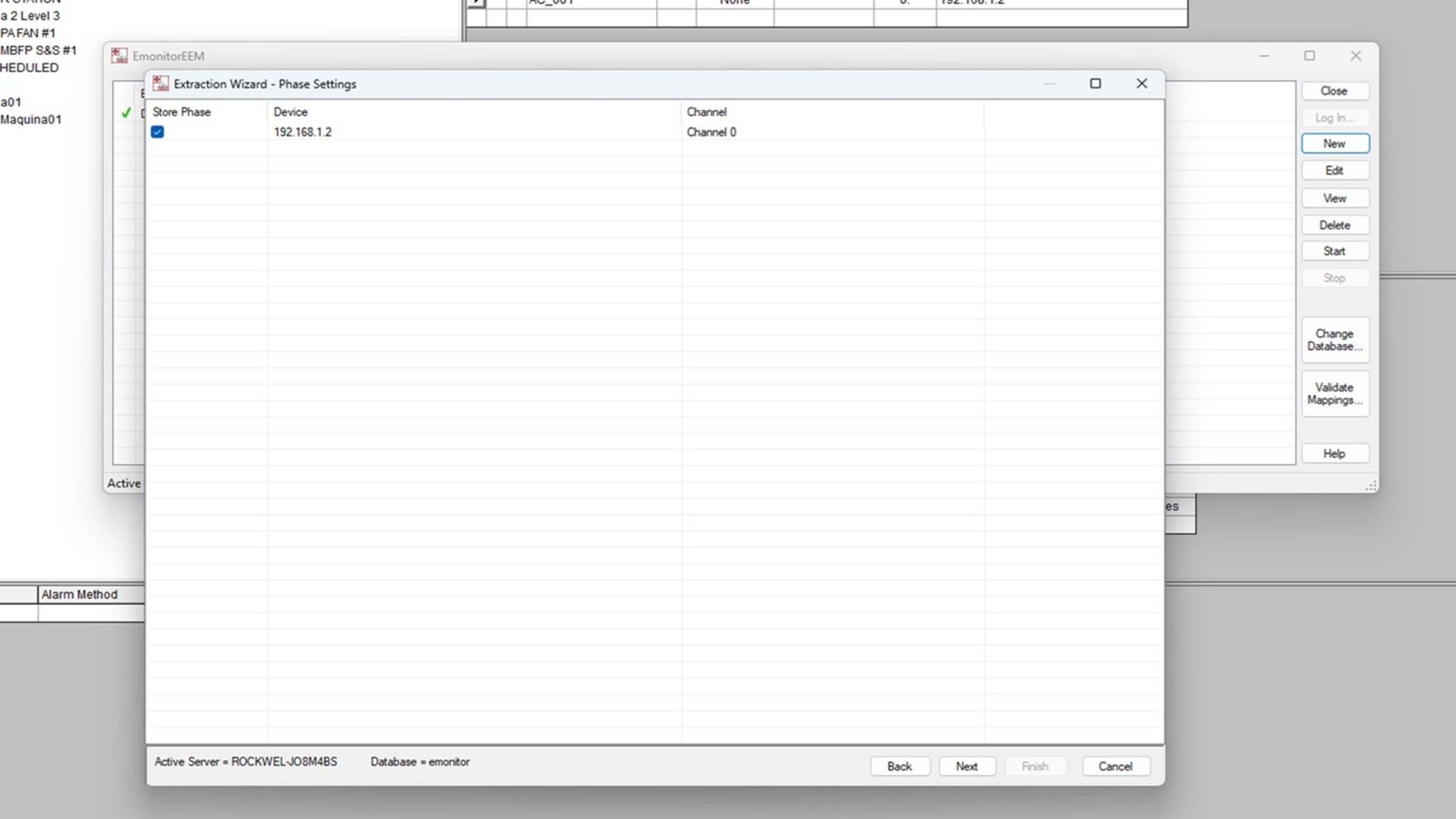Select PA FAN #1 in background tree
Image resolution: width=1456 pixels, height=819 pixels.
click(28, 33)
